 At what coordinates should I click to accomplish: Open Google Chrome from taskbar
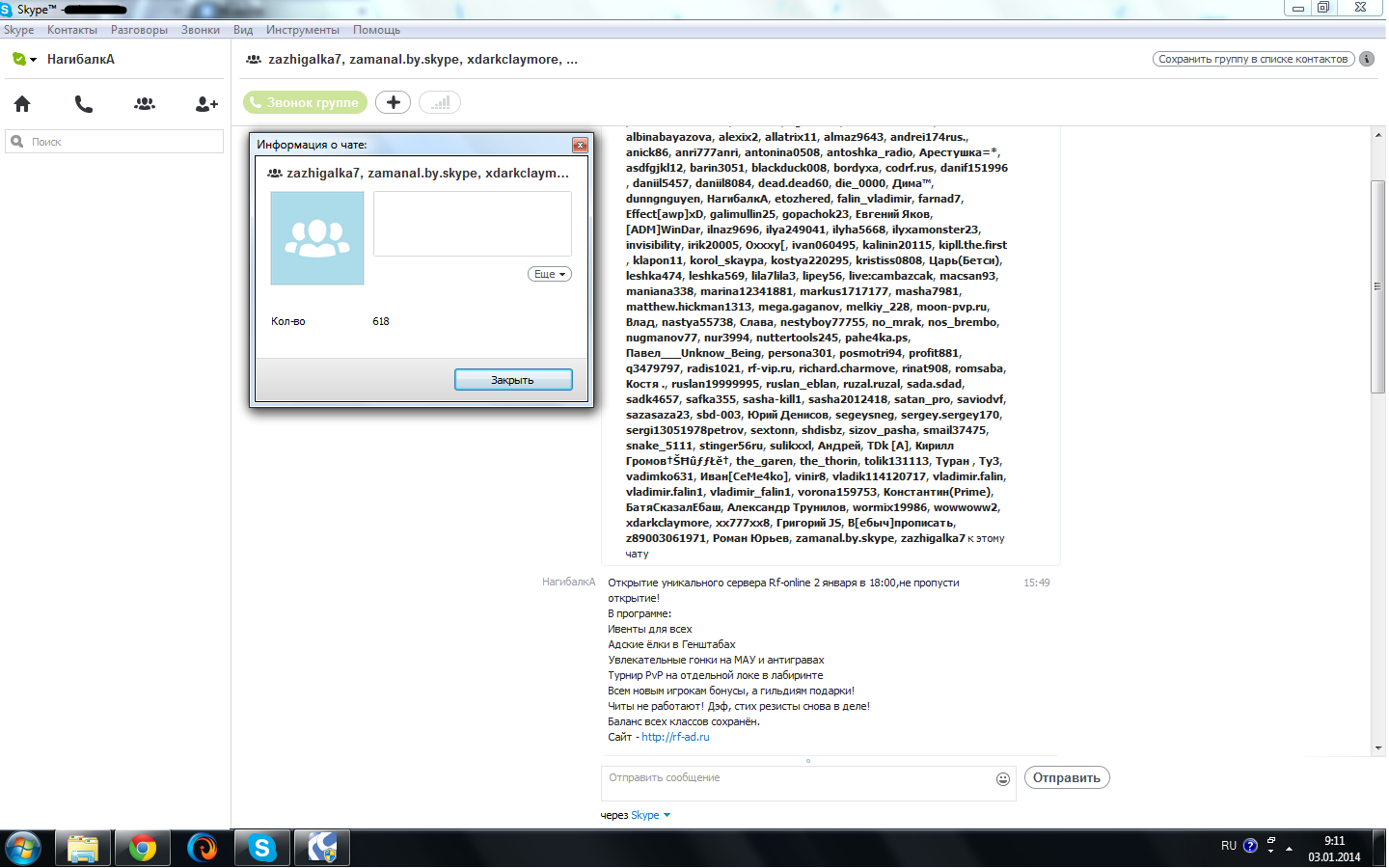tap(143, 849)
